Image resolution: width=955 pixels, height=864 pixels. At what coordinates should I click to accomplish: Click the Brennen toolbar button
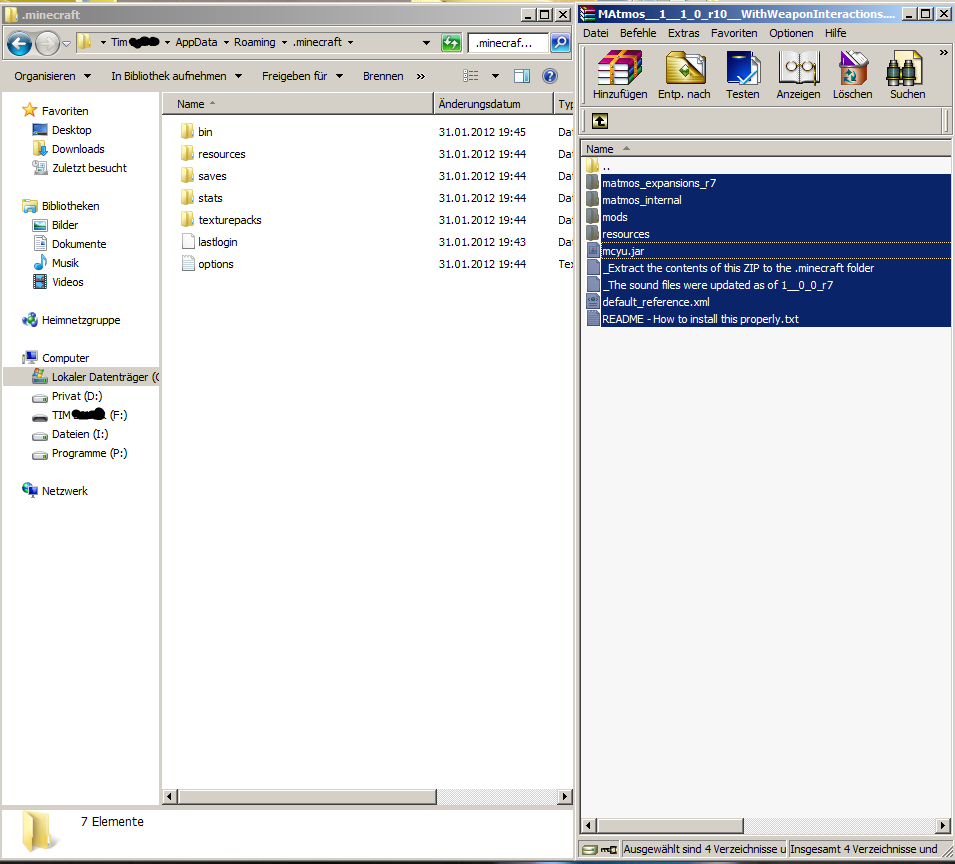point(383,76)
